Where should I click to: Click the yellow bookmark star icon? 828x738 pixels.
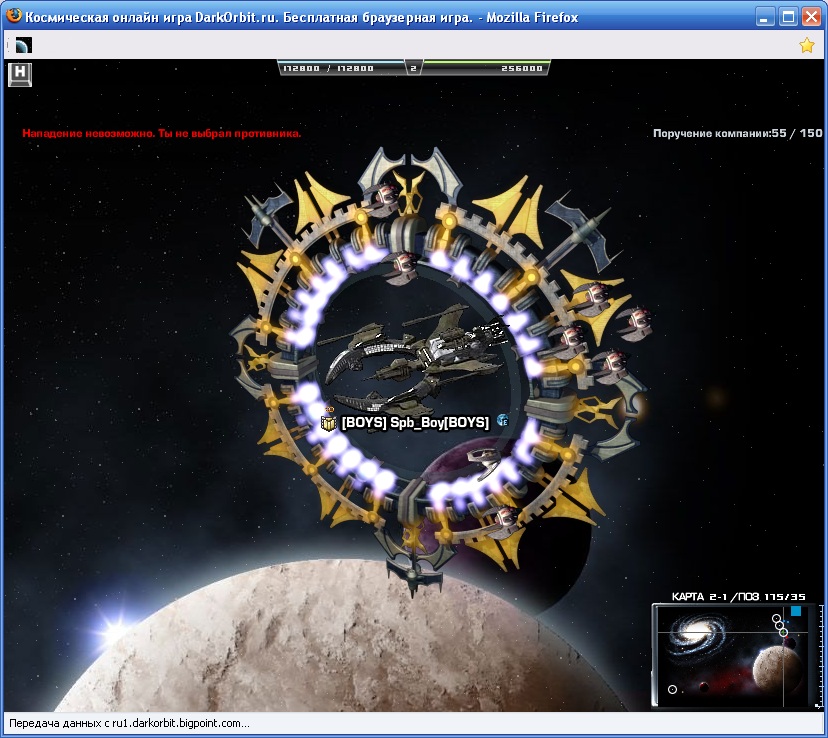tap(806, 45)
